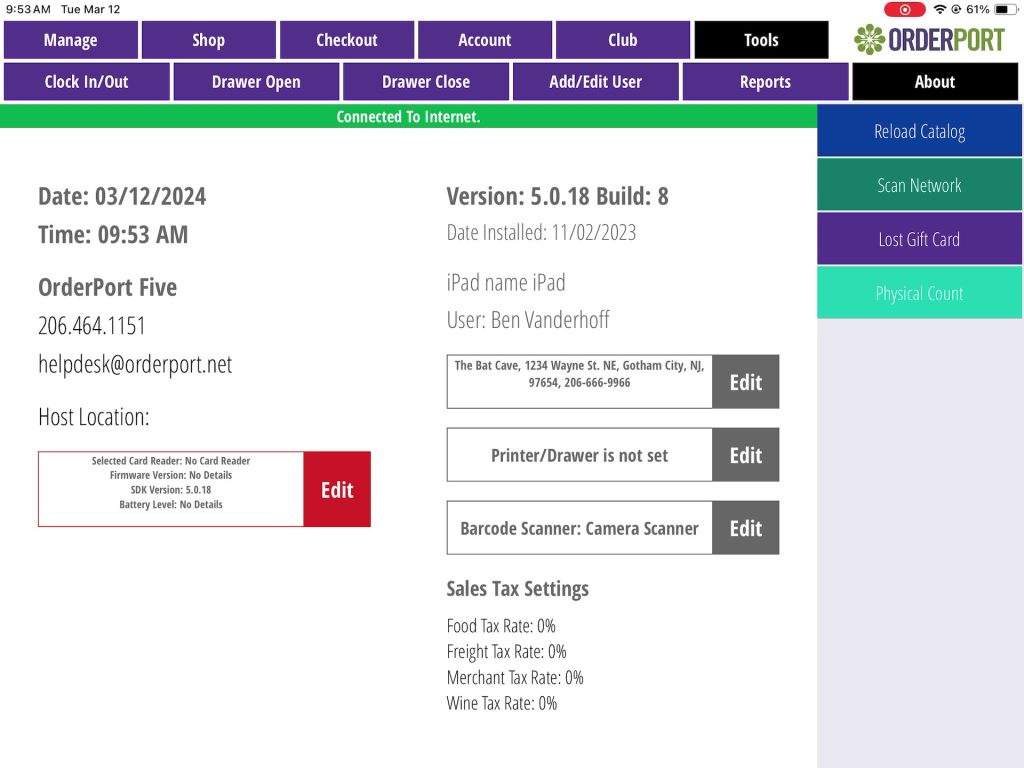Select Physical Count in the sidebar
Screen dimensions: 1024x768
click(x=919, y=293)
